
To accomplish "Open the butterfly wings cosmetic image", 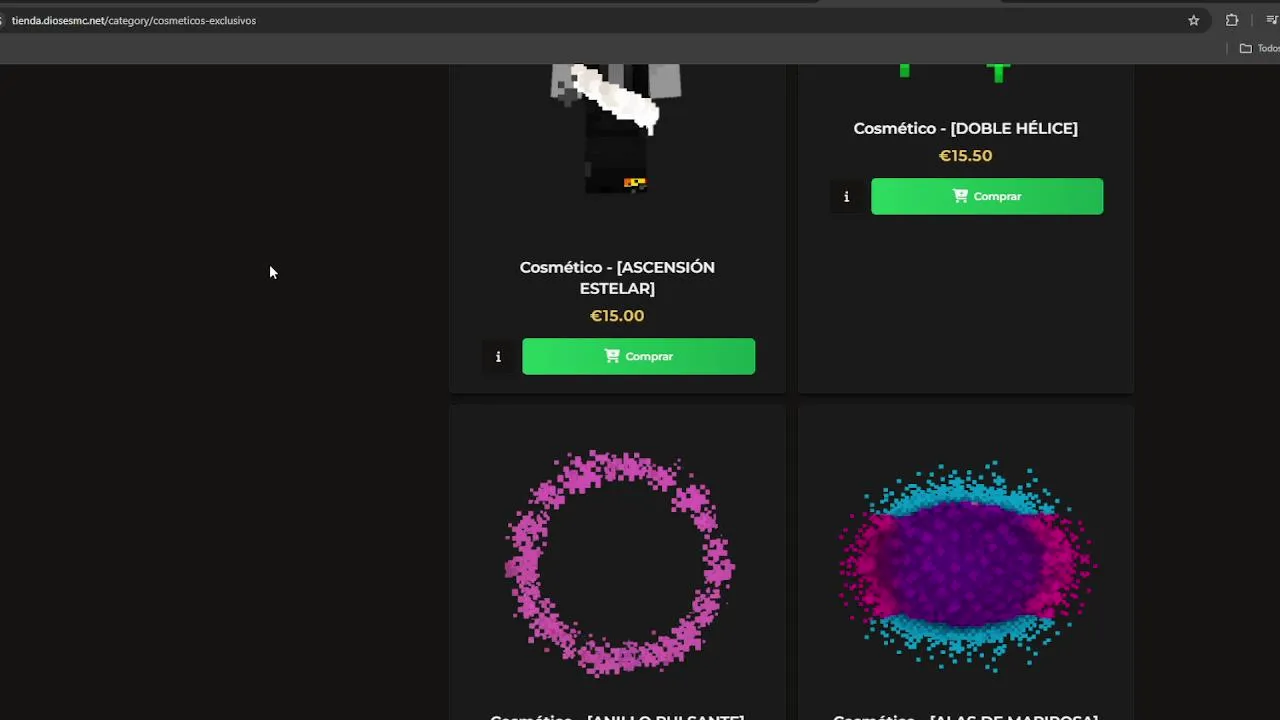I will 966,566.
